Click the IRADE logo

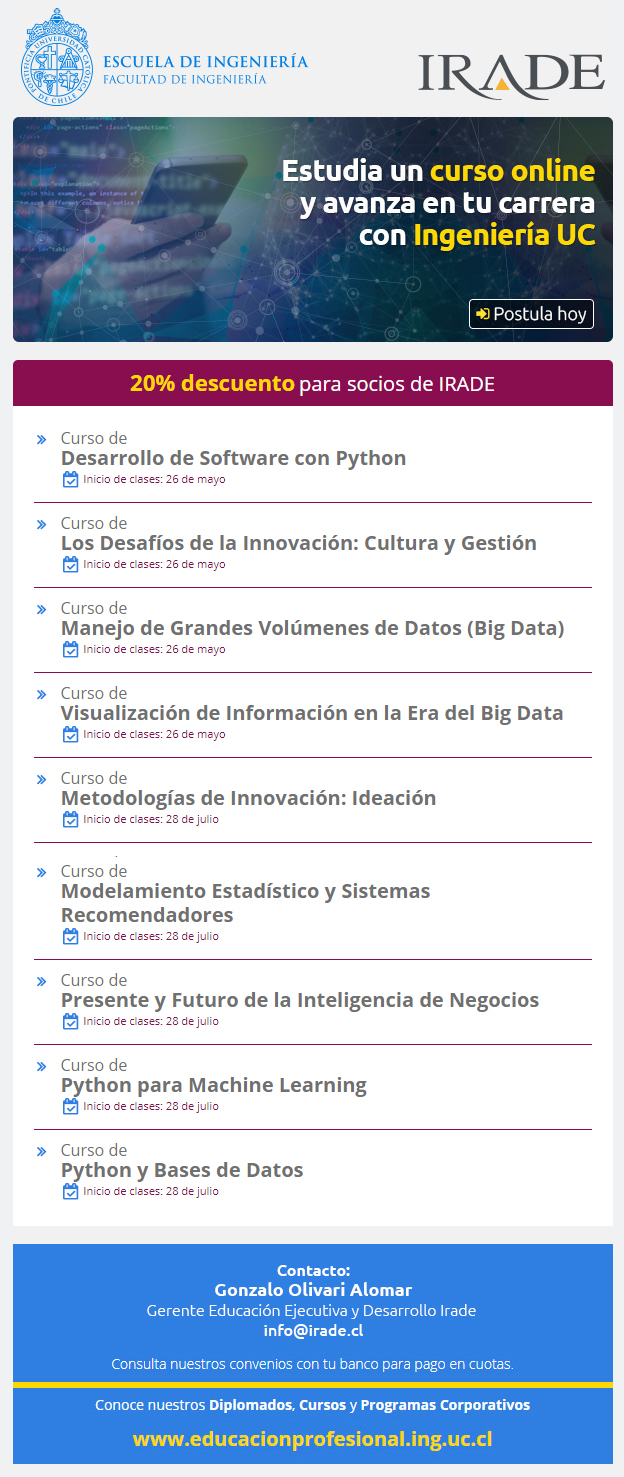(x=510, y=73)
